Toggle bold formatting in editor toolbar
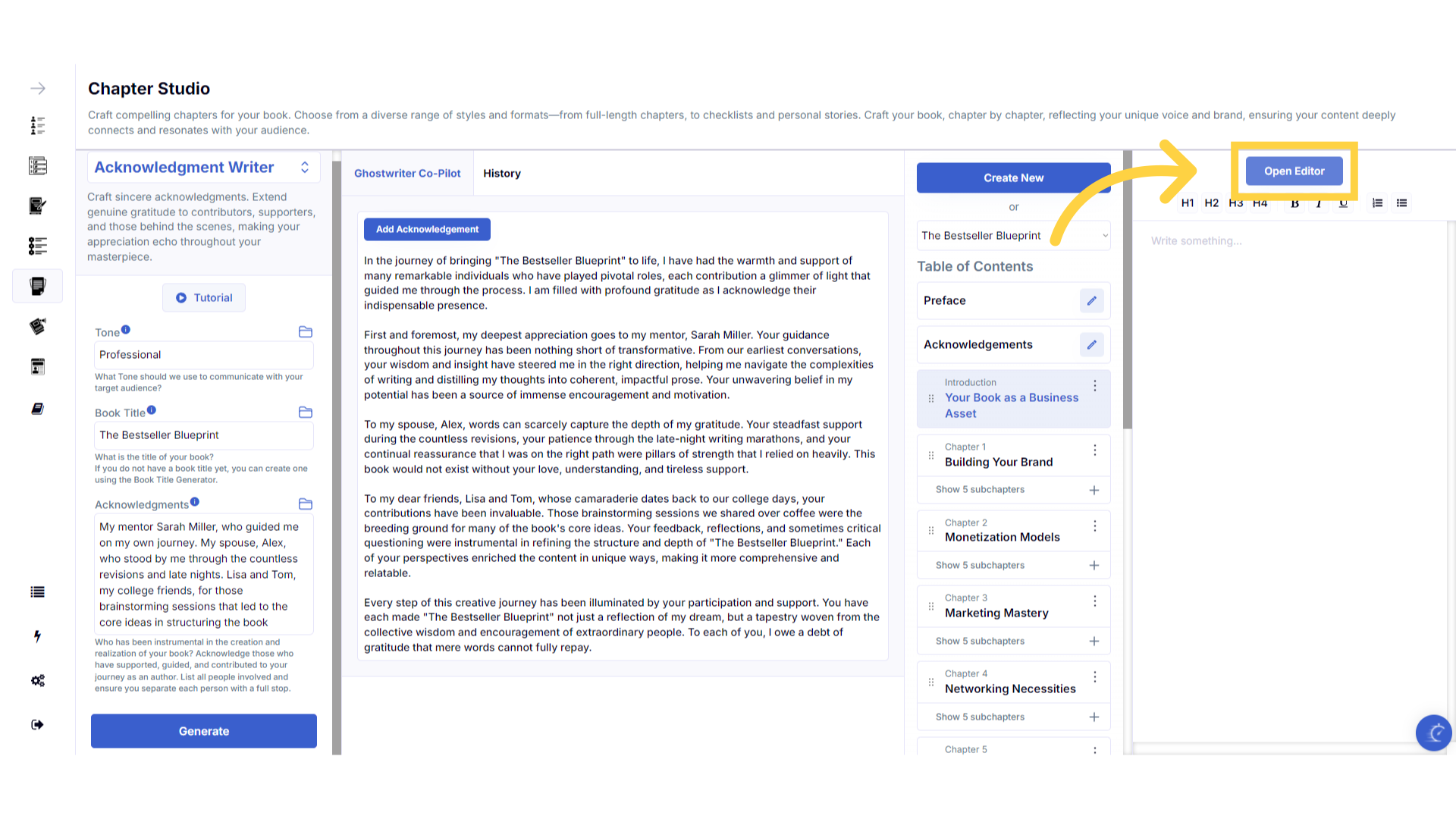The image size is (1456, 819). [1294, 203]
